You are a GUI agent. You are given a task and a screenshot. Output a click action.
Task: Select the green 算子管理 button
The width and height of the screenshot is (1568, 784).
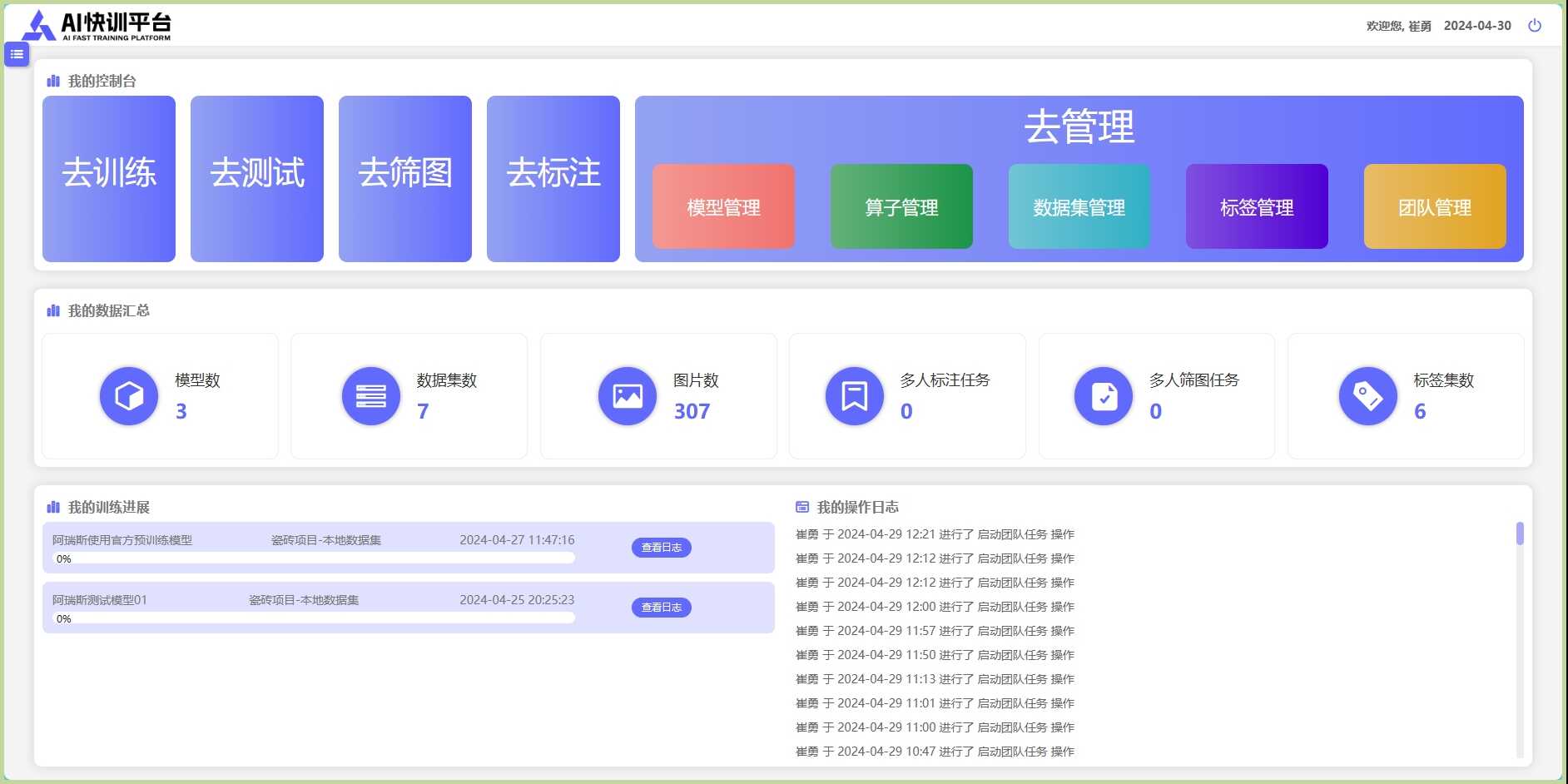(901, 206)
